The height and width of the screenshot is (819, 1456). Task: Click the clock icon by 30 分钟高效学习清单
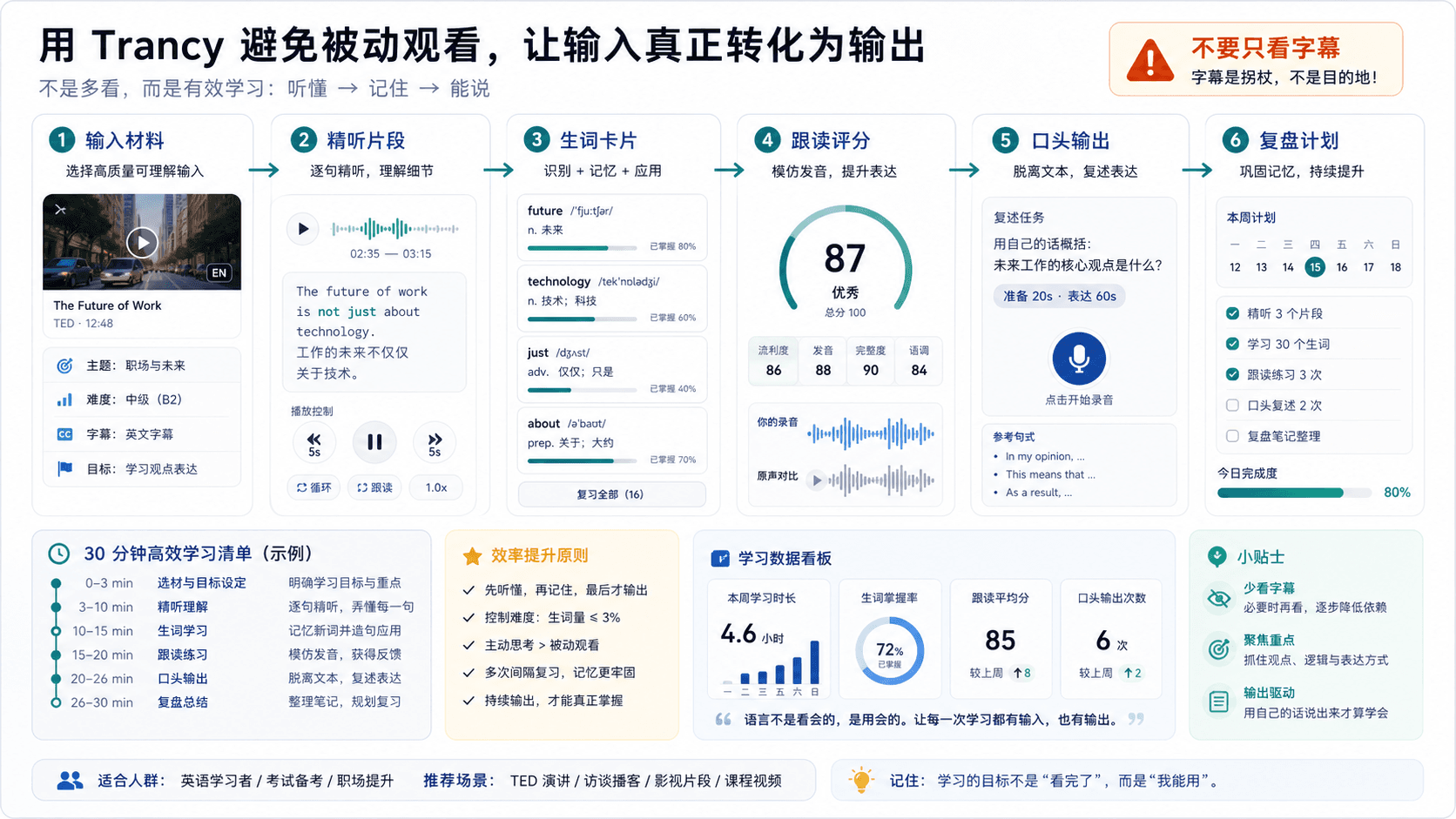pyautogui.click(x=58, y=554)
